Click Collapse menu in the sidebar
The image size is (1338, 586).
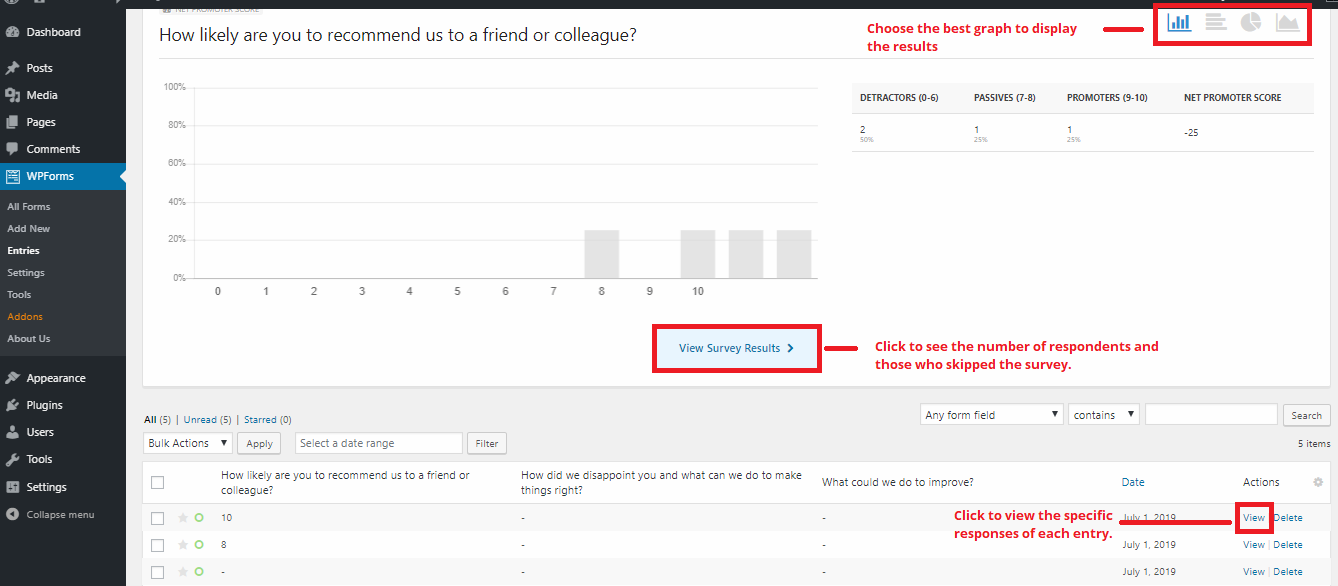60,514
